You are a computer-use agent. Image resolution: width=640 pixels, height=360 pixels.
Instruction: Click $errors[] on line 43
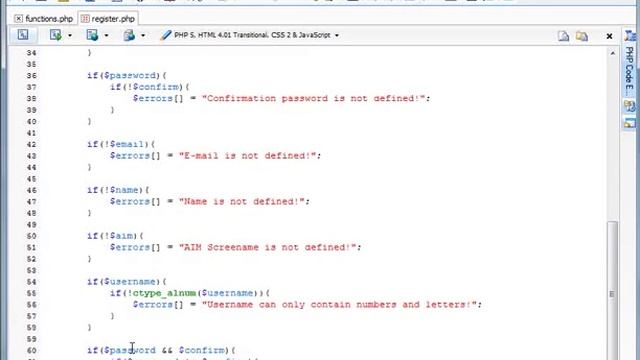coord(135,156)
